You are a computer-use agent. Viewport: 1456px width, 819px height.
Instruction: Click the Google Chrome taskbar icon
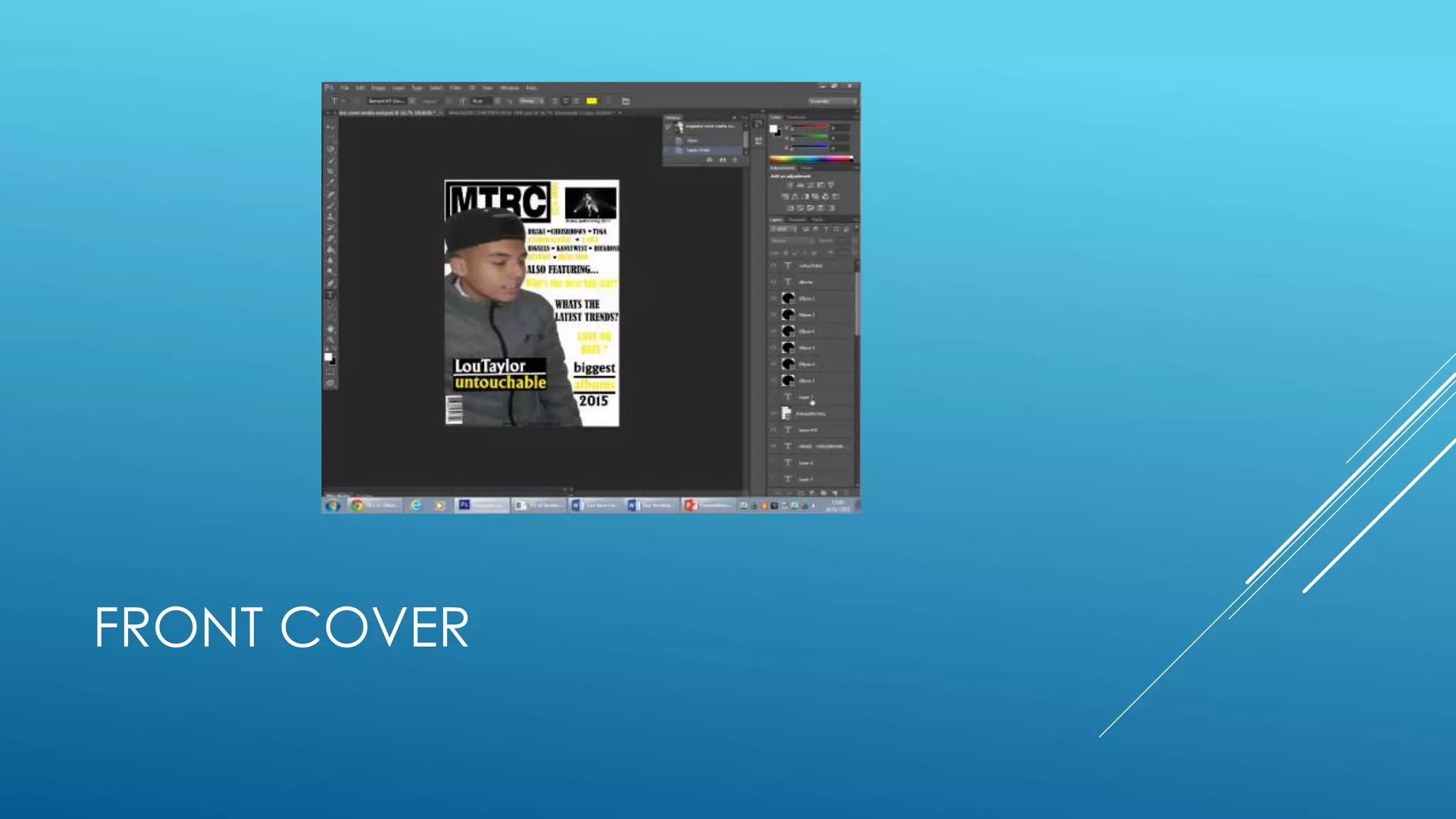(358, 505)
